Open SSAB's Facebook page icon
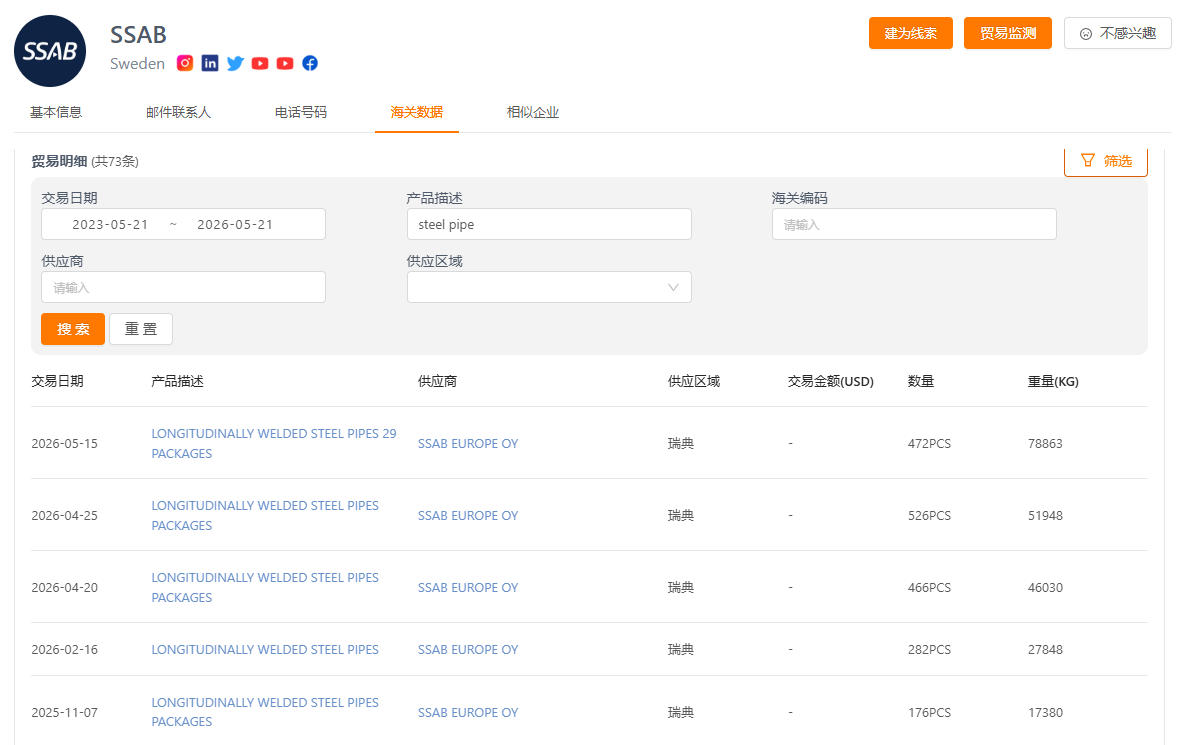The width and height of the screenshot is (1179, 745). 310,63
